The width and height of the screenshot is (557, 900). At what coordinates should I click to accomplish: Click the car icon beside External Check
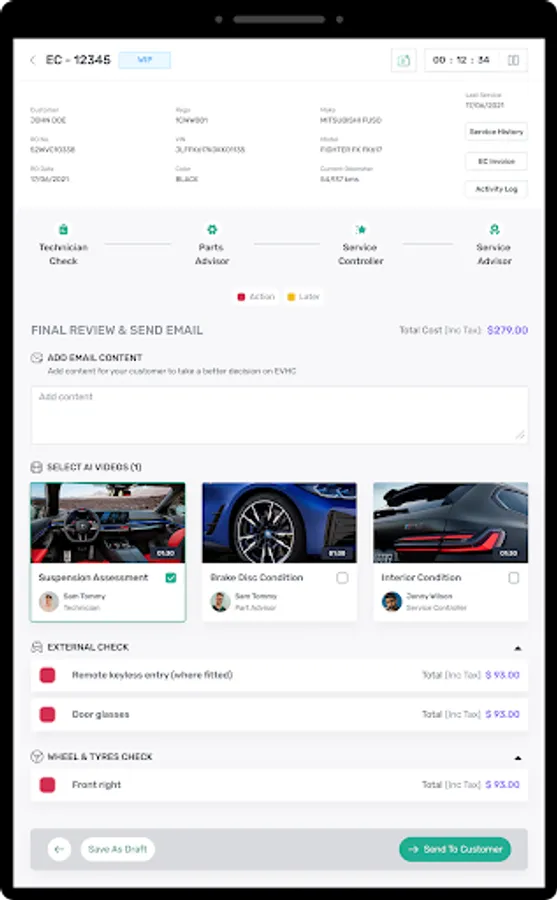click(37, 647)
